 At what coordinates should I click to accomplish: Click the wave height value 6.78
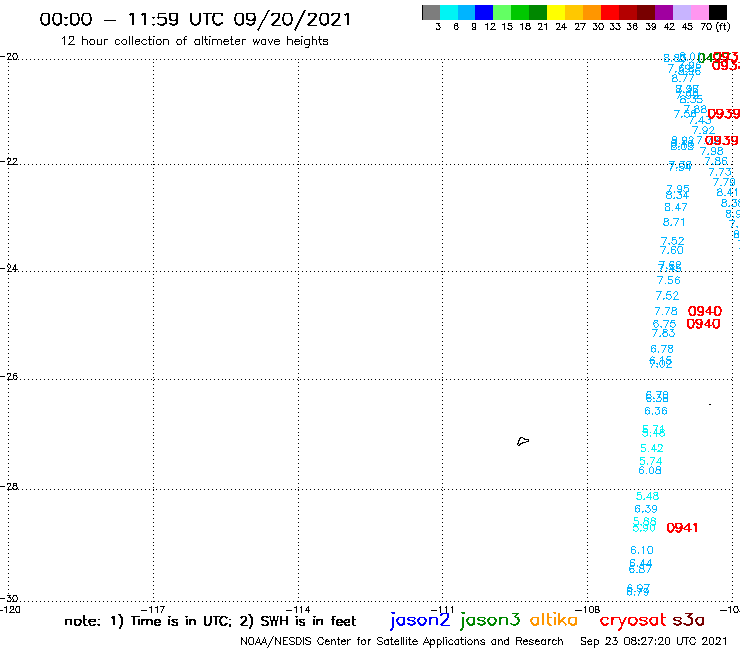coord(662,349)
